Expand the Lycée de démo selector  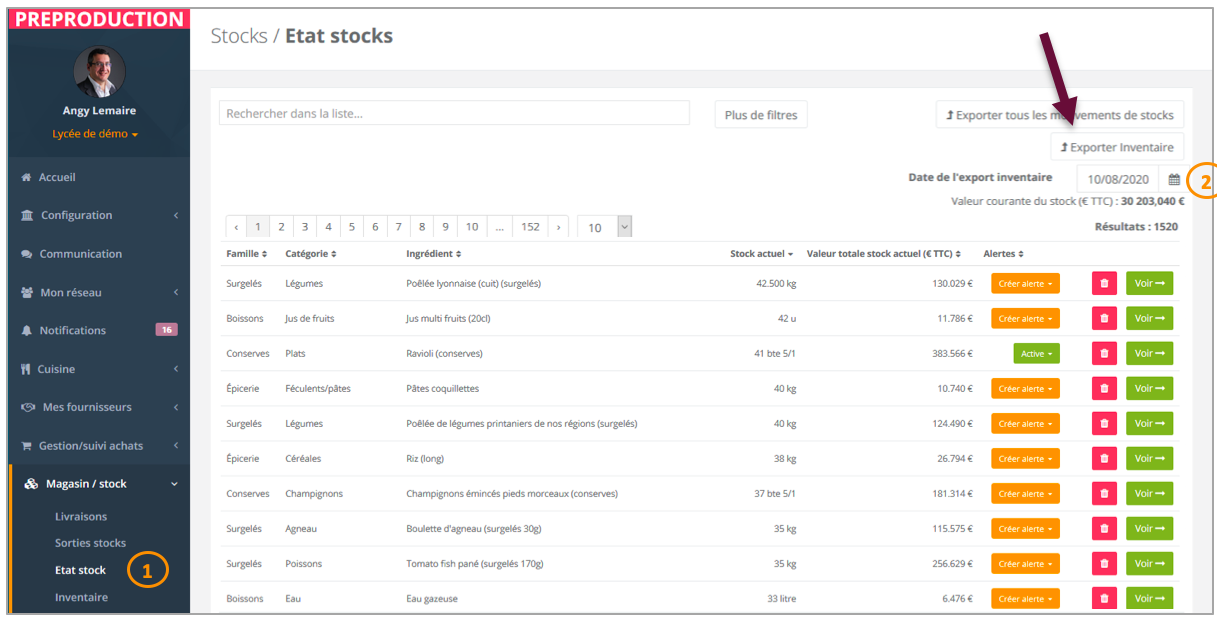pos(95,134)
